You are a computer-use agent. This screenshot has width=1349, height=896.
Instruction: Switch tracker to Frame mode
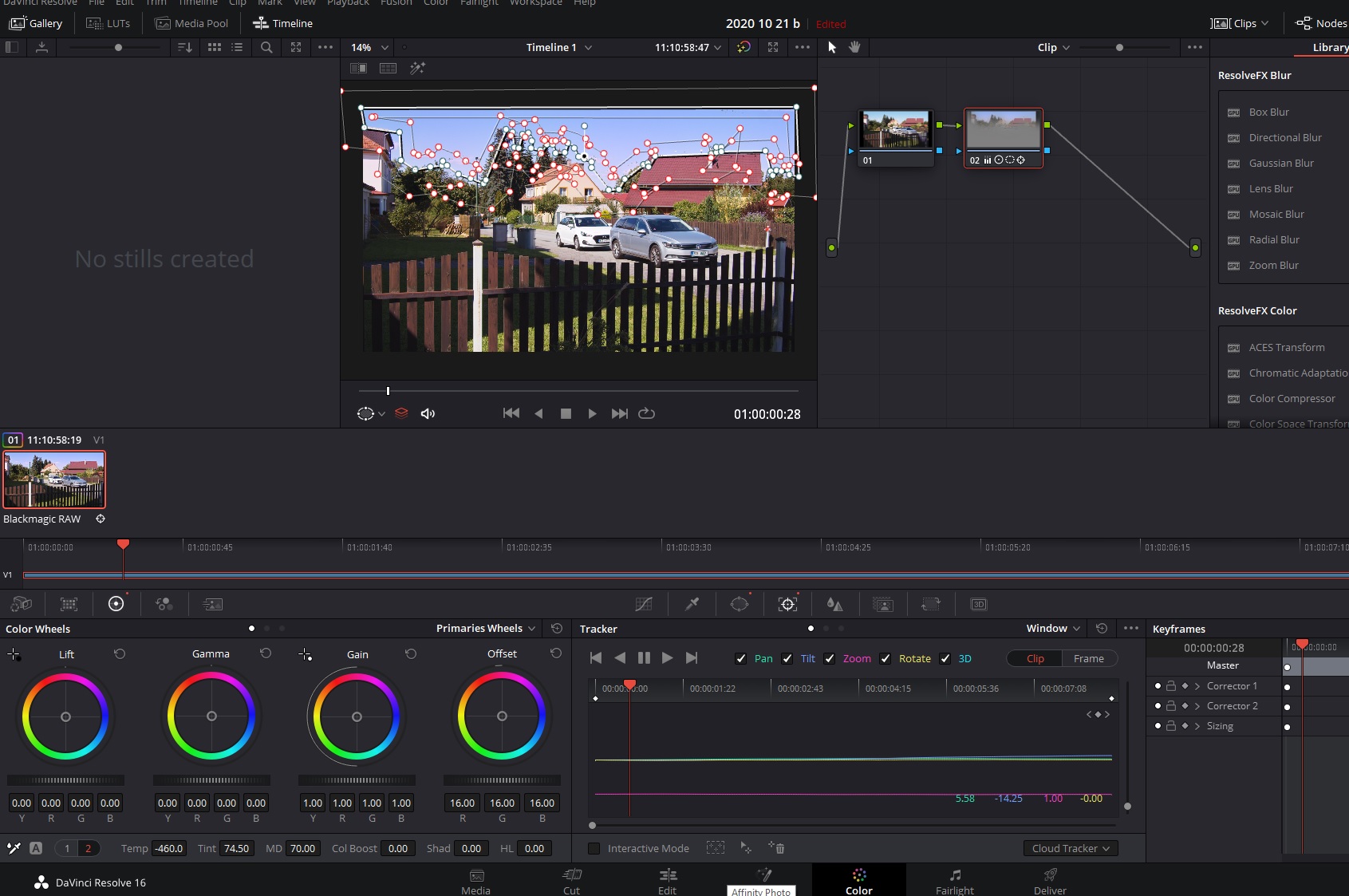(1088, 658)
